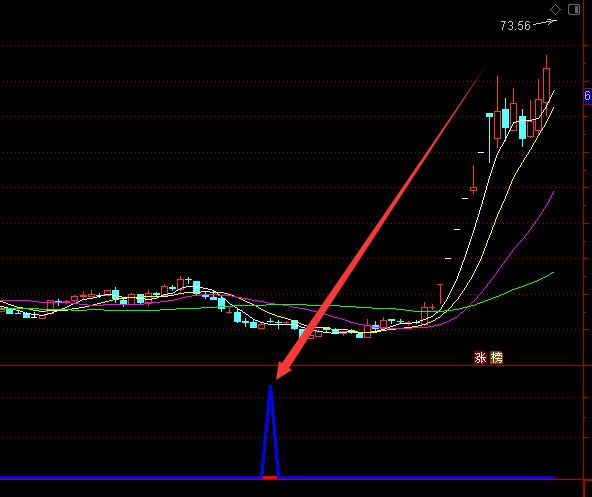
Task: Click the right end of the magenta moving average line
Action: tap(553, 192)
